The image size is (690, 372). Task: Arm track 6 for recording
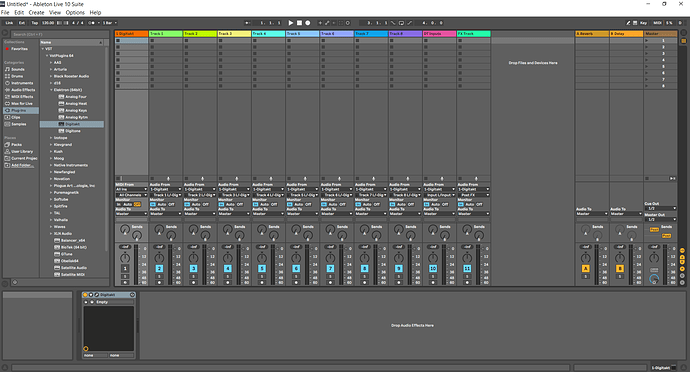296,282
